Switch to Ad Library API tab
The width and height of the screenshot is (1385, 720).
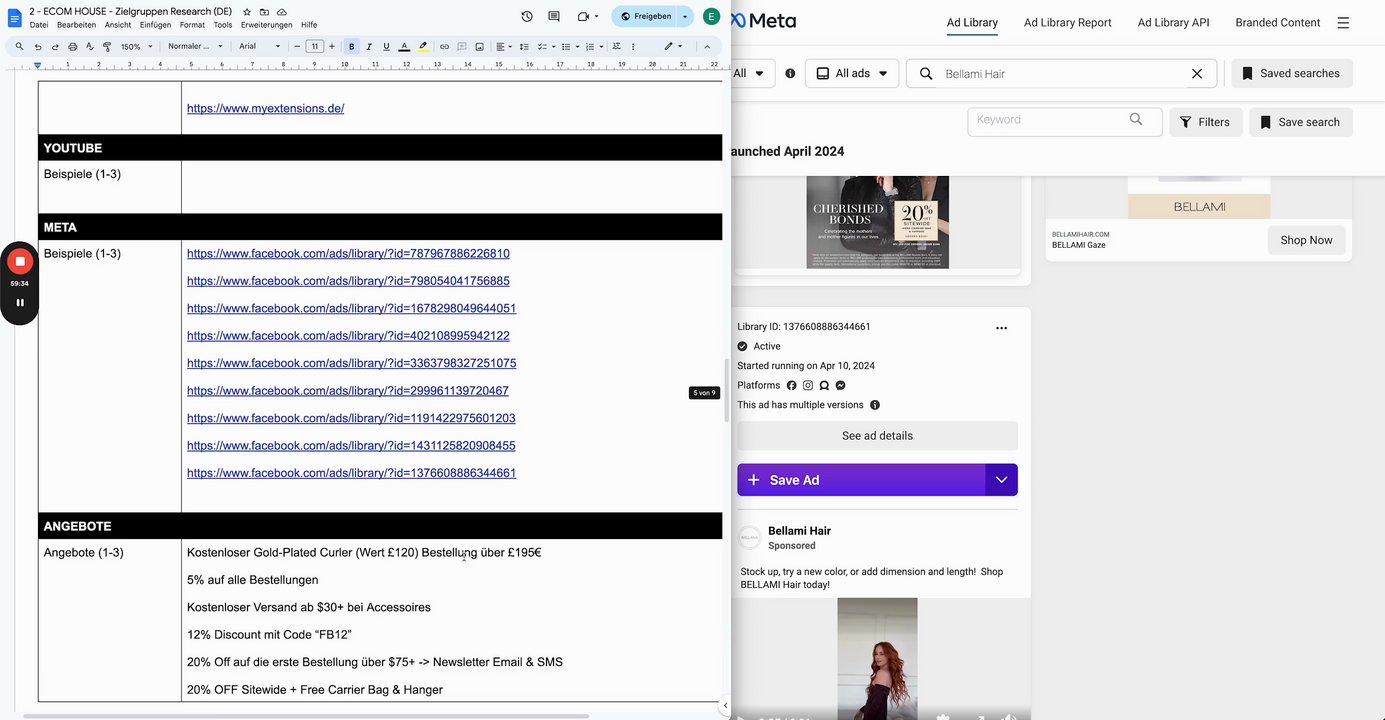tap(1173, 22)
